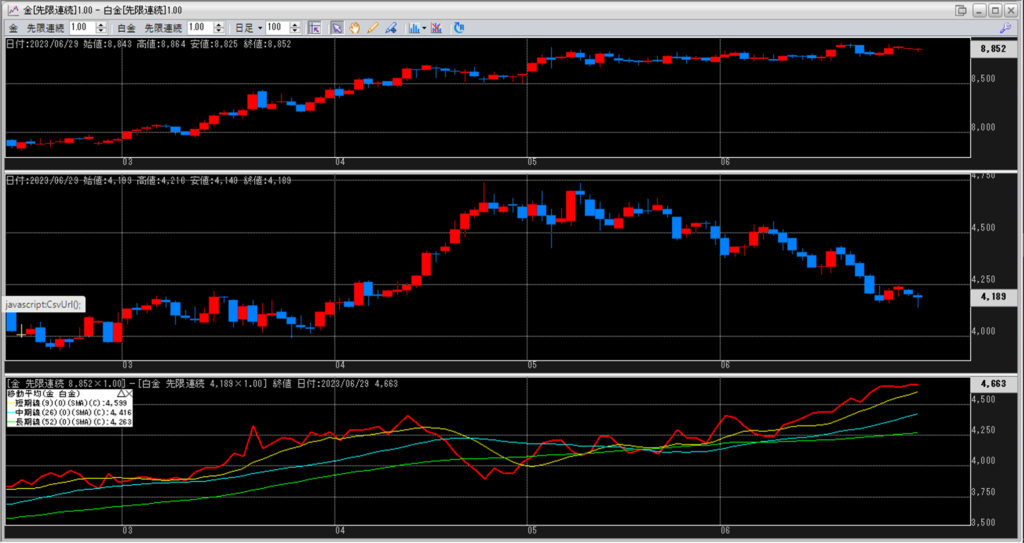Click the window restore-tile icon in title bar

(962, 9)
